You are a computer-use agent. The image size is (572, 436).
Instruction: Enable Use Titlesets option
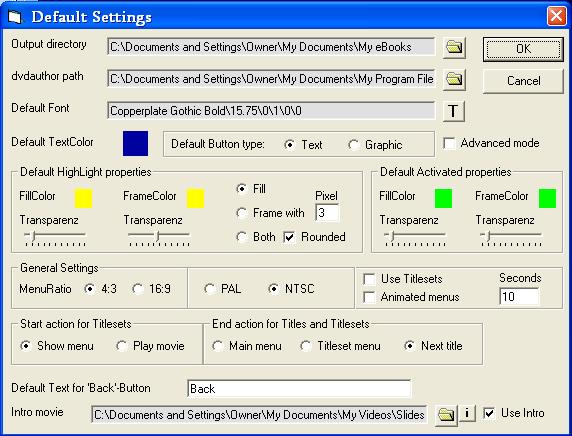[369, 279]
